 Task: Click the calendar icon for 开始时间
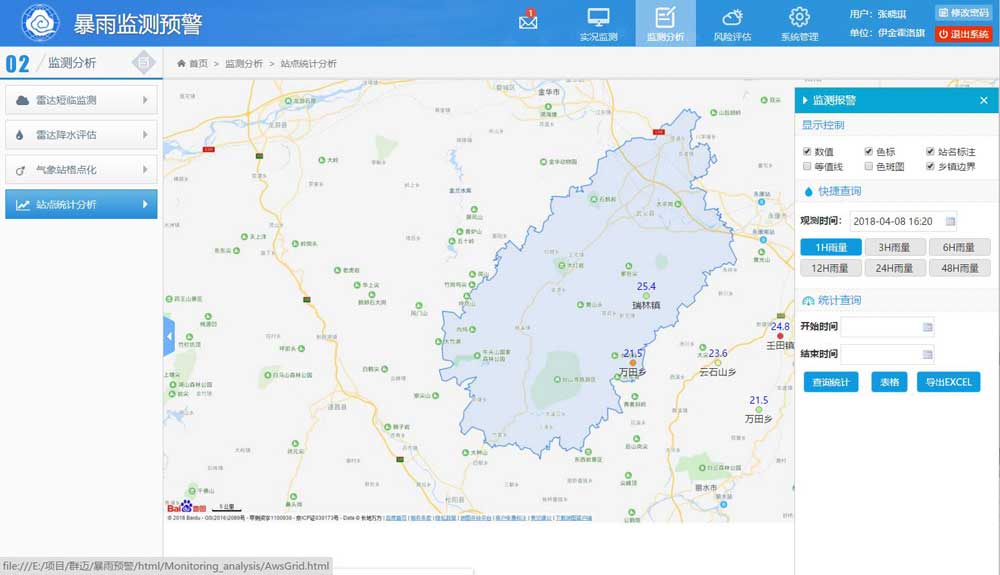coord(927,327)
